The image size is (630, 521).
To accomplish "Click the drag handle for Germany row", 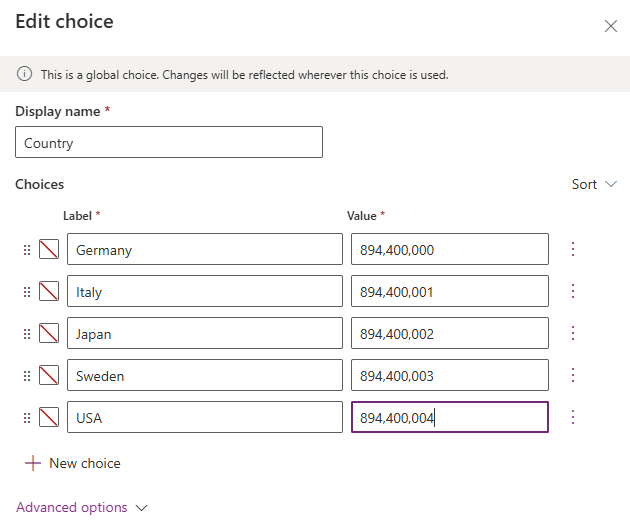I will click(27, 250).
